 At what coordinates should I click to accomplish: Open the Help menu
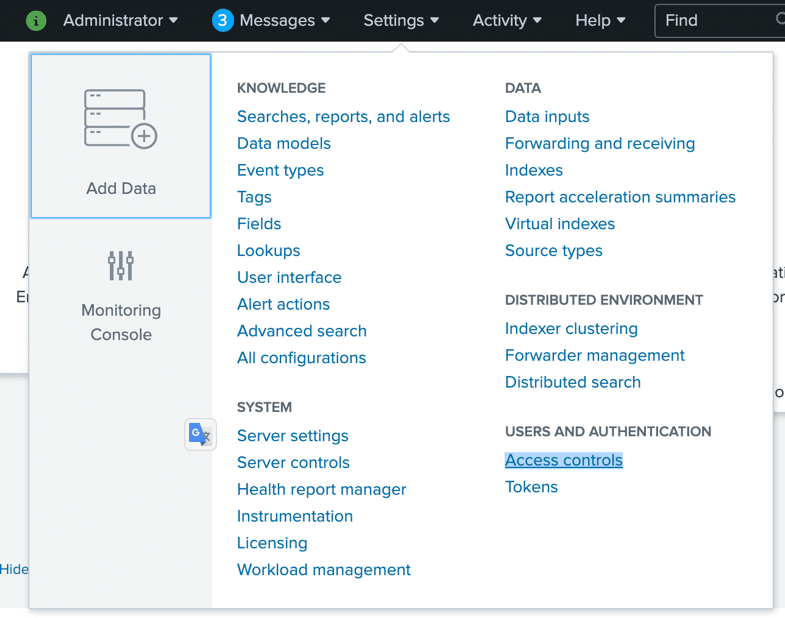(x=600, y=21)
